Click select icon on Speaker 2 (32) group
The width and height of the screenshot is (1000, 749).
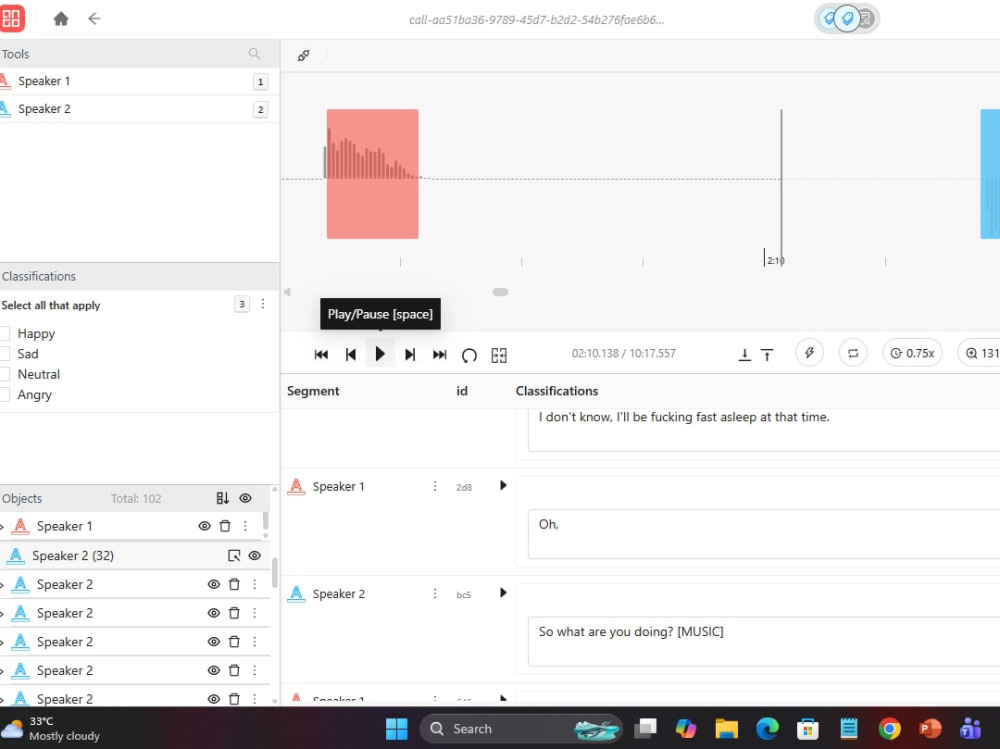tap(234, 556)
